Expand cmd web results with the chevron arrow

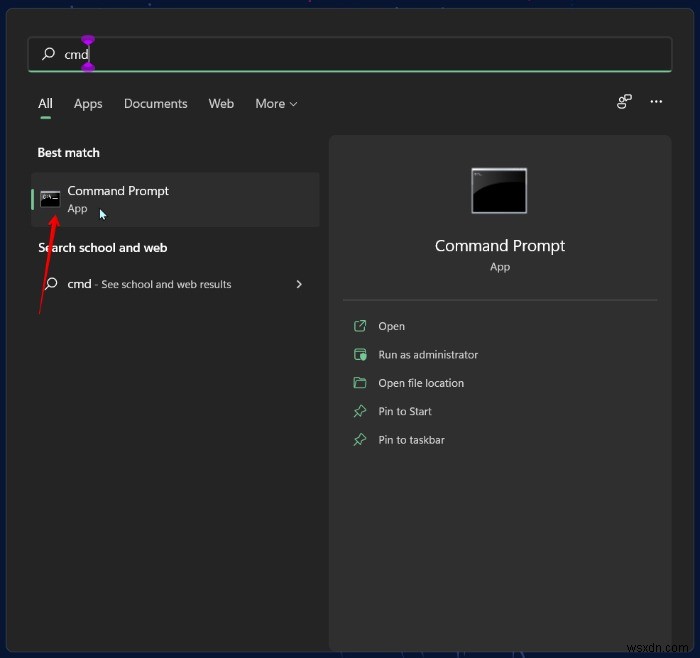(299, 284)
